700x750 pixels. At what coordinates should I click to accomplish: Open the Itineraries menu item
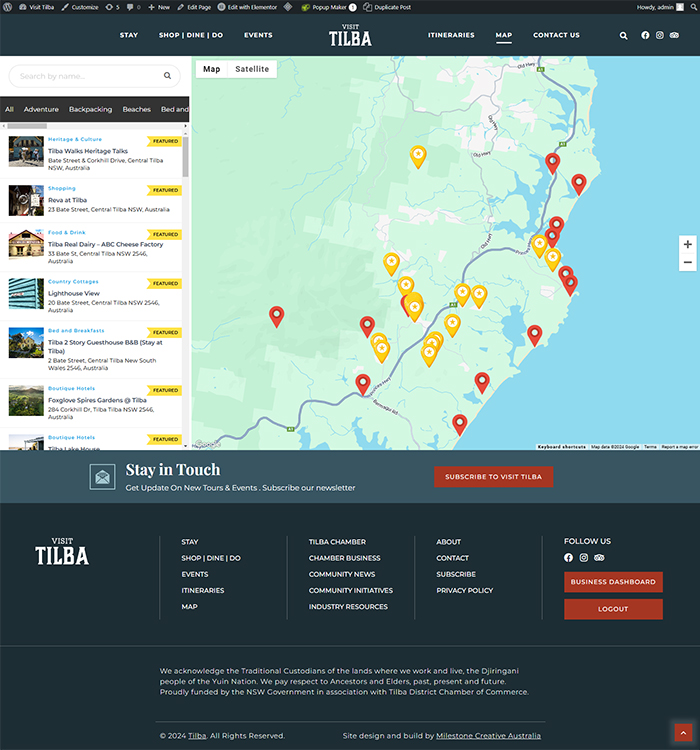click(x=451, y=35)
